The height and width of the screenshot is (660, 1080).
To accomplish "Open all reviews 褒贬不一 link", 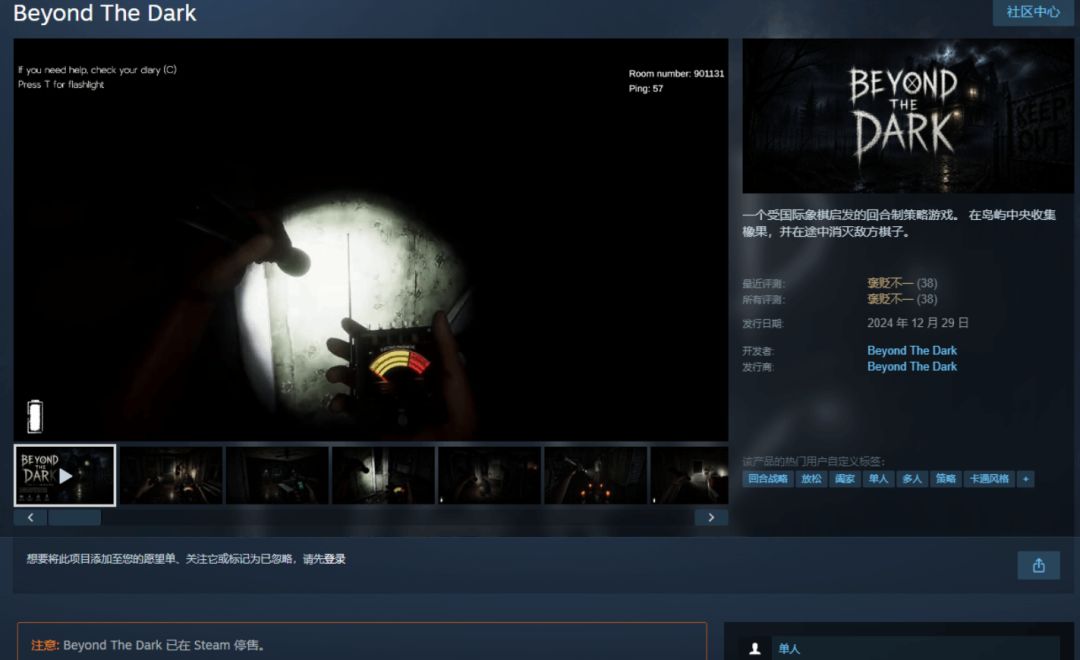I will tap(890, 299).
